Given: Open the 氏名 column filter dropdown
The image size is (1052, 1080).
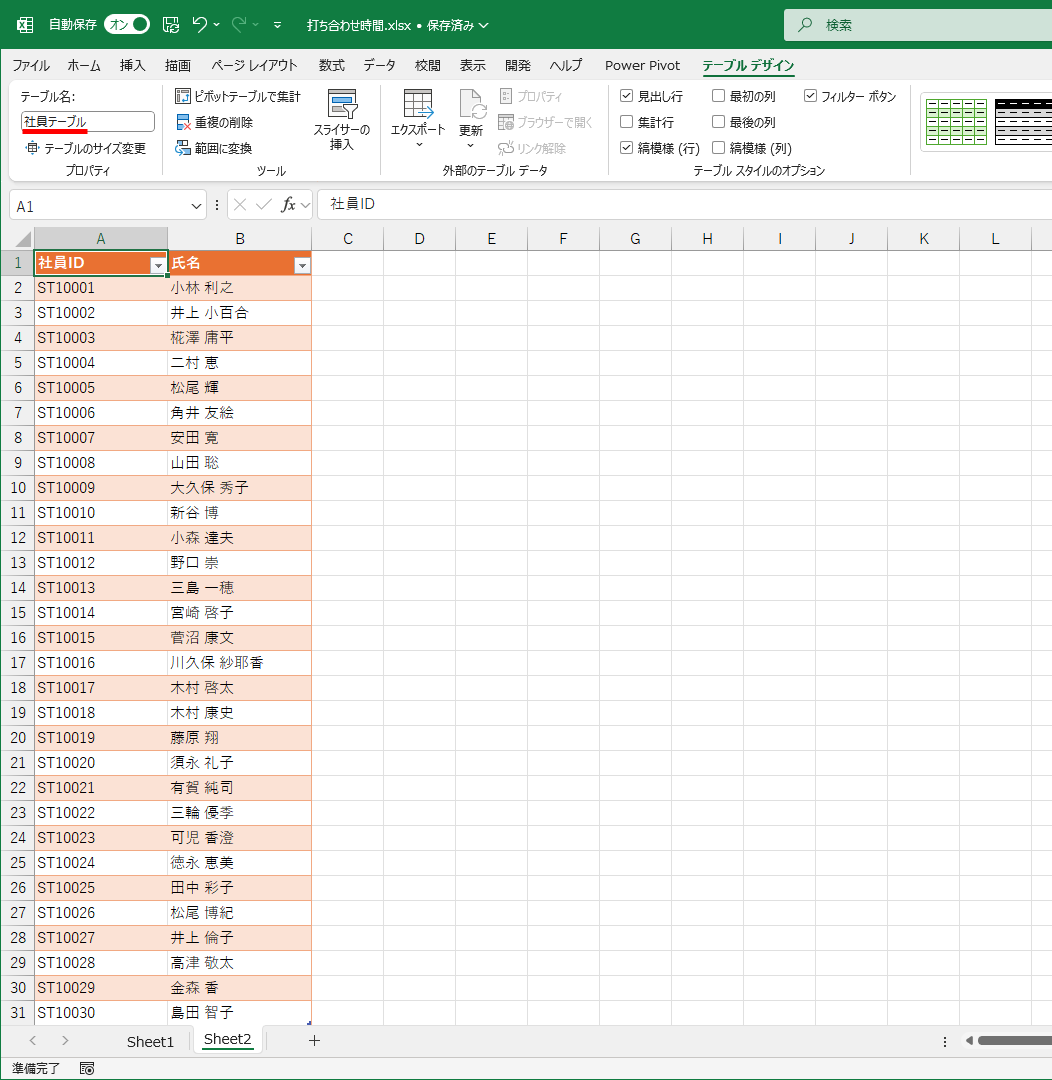Looking at the screenshot, I should click(x=302, y=265).
